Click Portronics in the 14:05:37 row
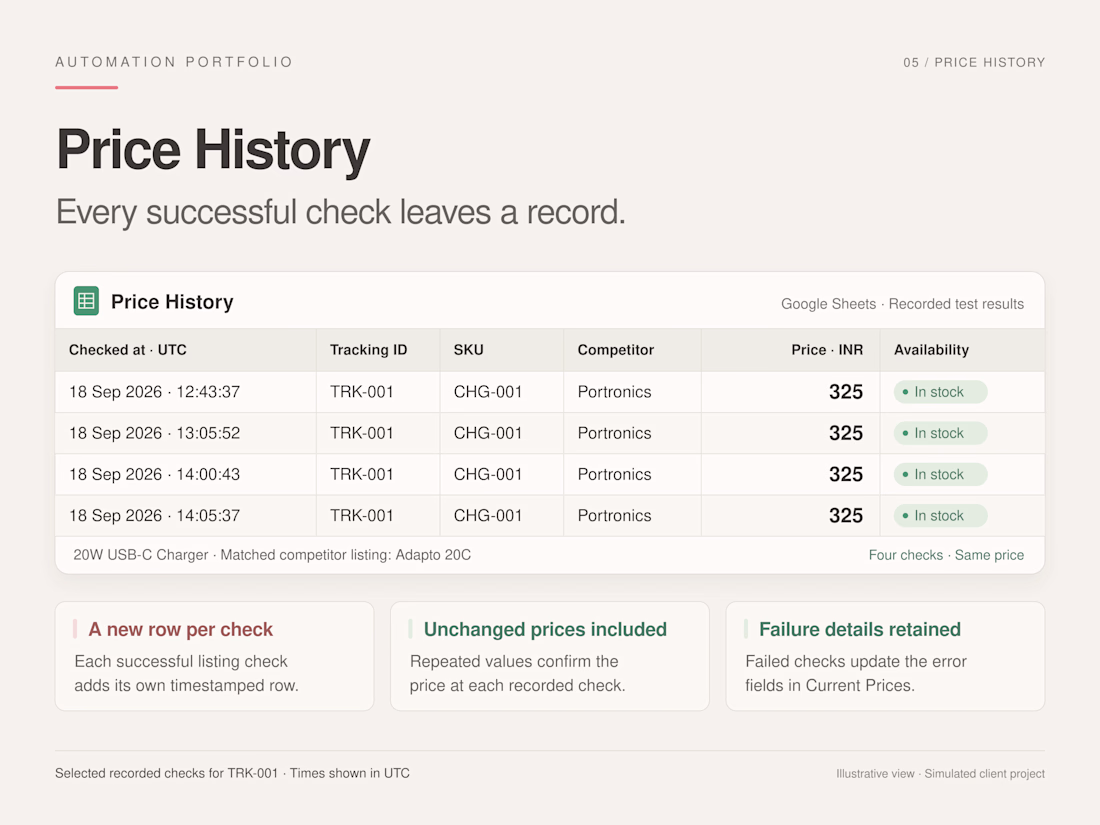This screenshot has height=825, width=1100. pos(615,516)
